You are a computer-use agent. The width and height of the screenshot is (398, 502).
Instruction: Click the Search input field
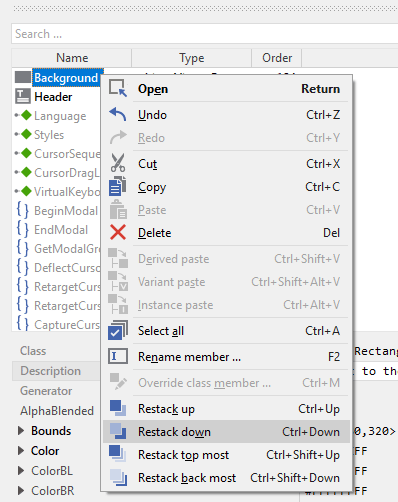pyautogui.click(x=205, y=33)
